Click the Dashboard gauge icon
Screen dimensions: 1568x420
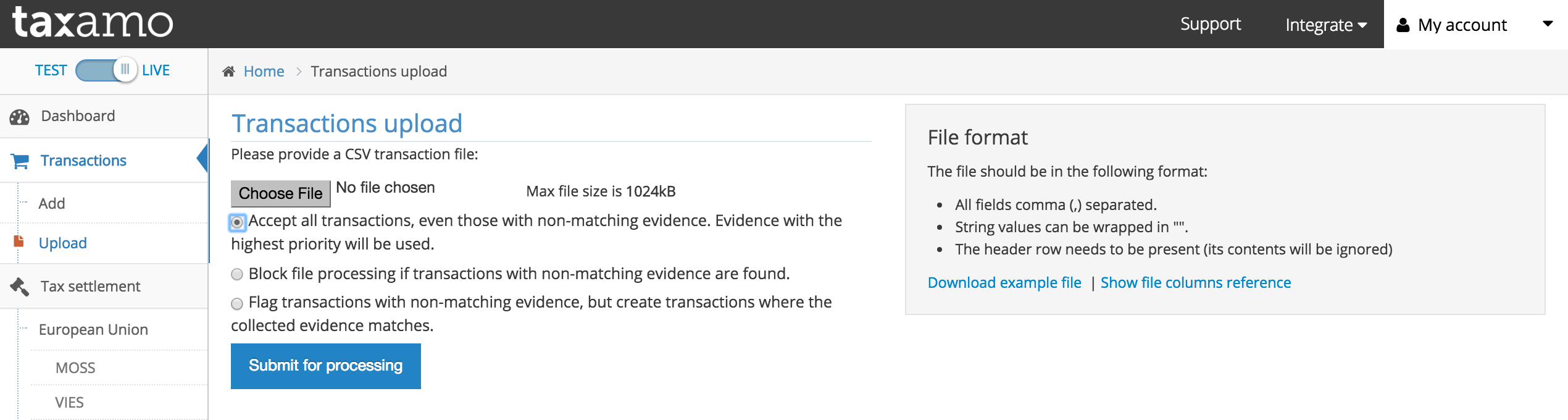coord(20,117)
